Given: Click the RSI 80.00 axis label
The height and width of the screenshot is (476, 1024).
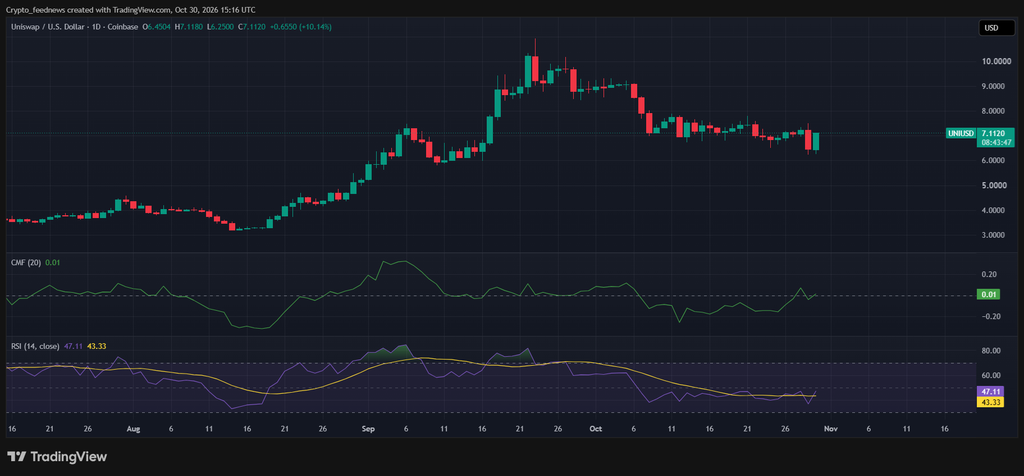Looking at the screenshot, I should point(991,351).
